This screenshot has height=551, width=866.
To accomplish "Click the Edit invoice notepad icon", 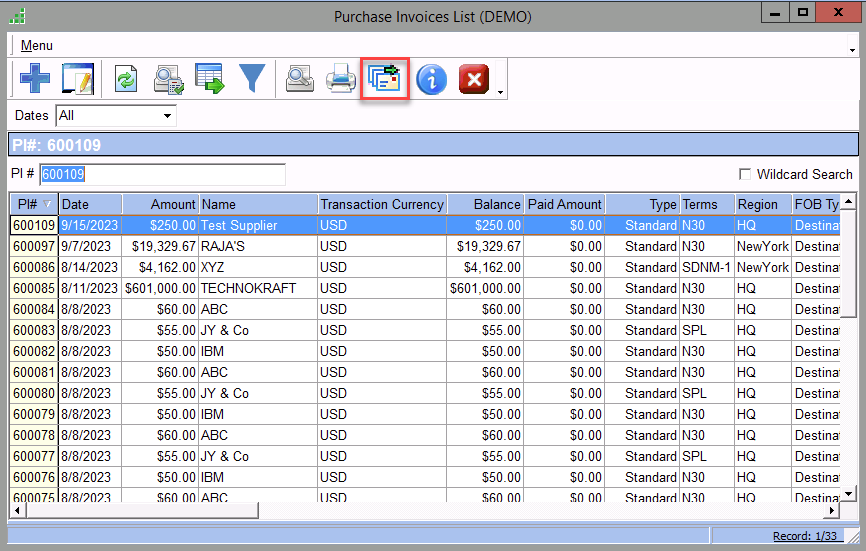I will (x=77, y=79).
